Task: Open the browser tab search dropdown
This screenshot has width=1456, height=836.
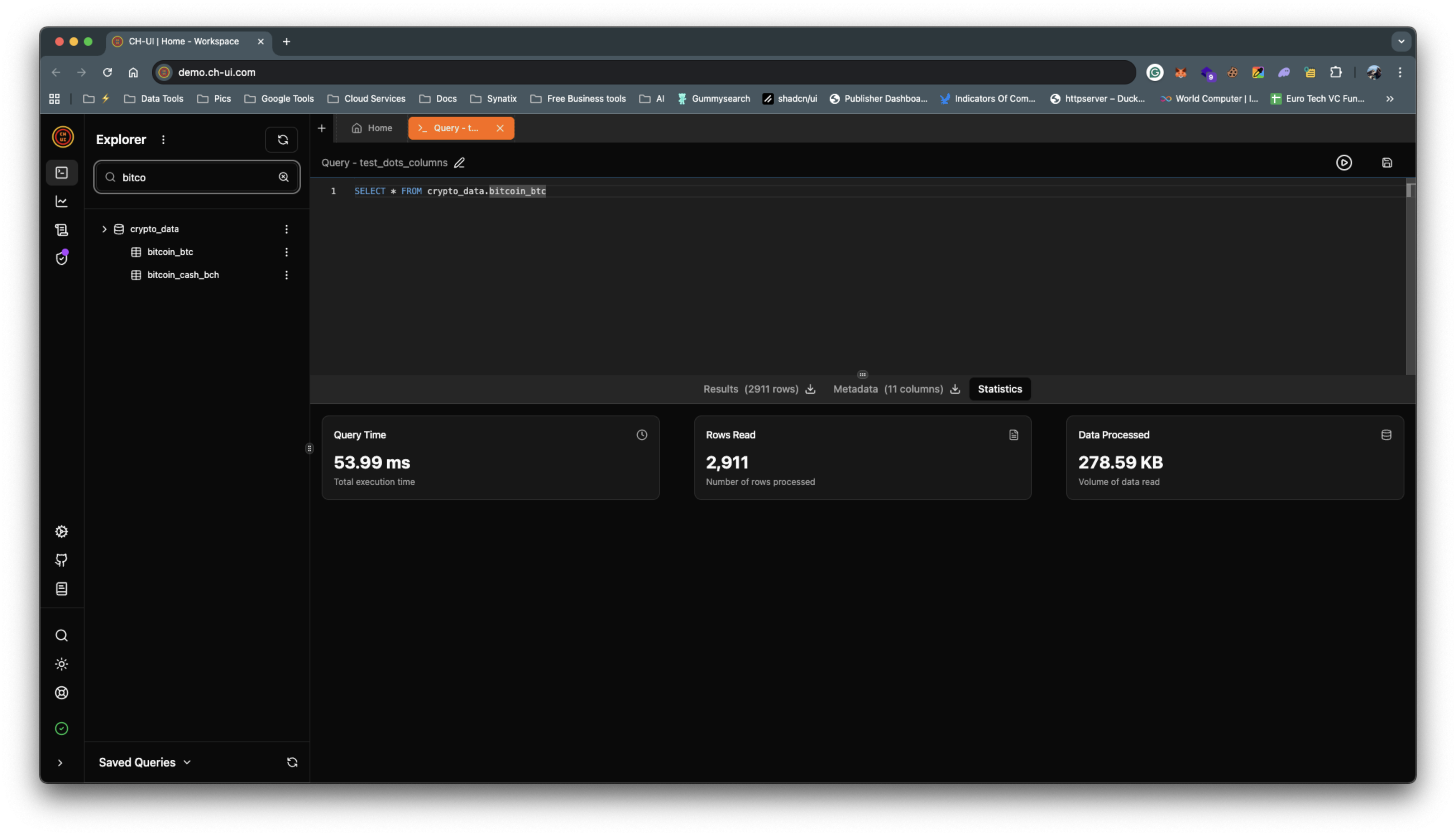Action: point(1401,41)
